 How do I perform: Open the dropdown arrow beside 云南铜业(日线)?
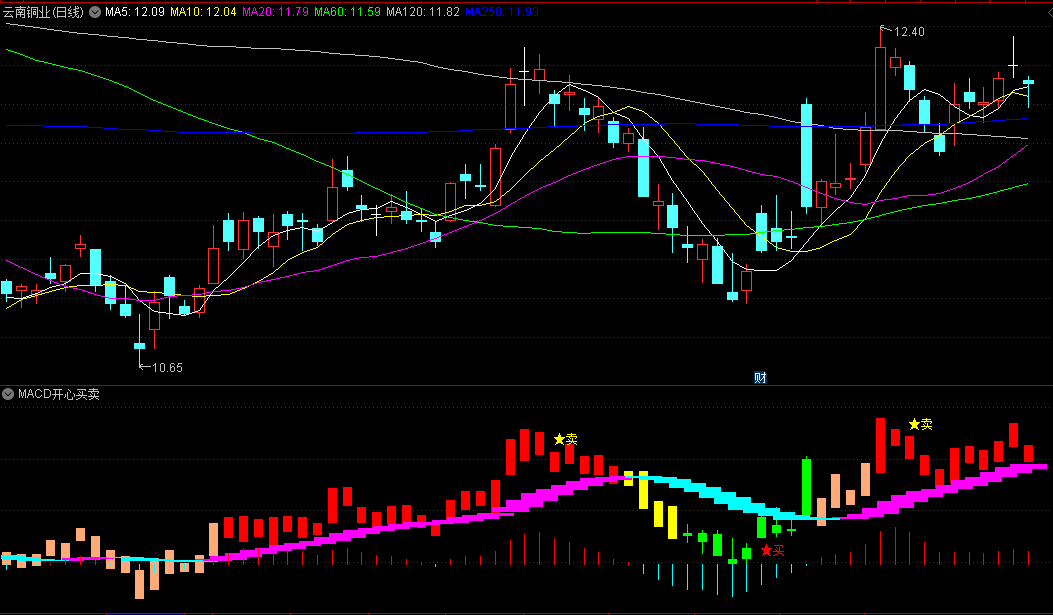click(95, 12)
